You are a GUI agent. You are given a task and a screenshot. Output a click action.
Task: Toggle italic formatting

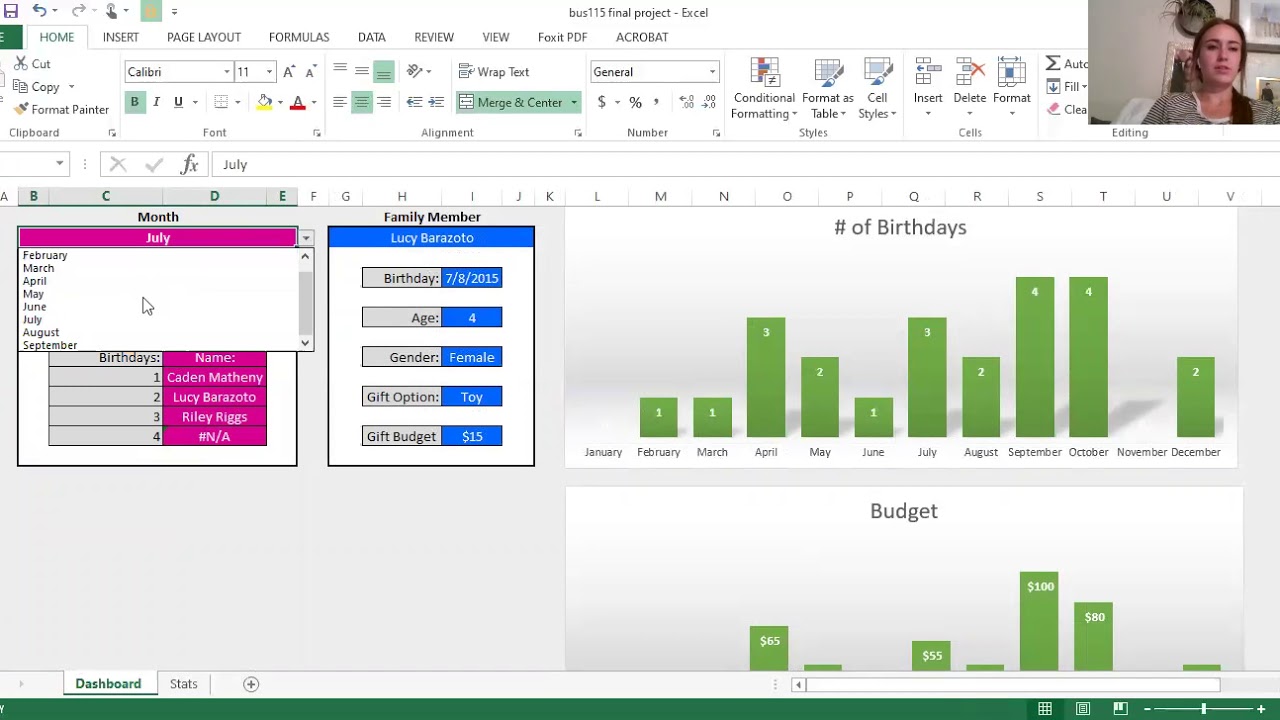pos(156,102)
